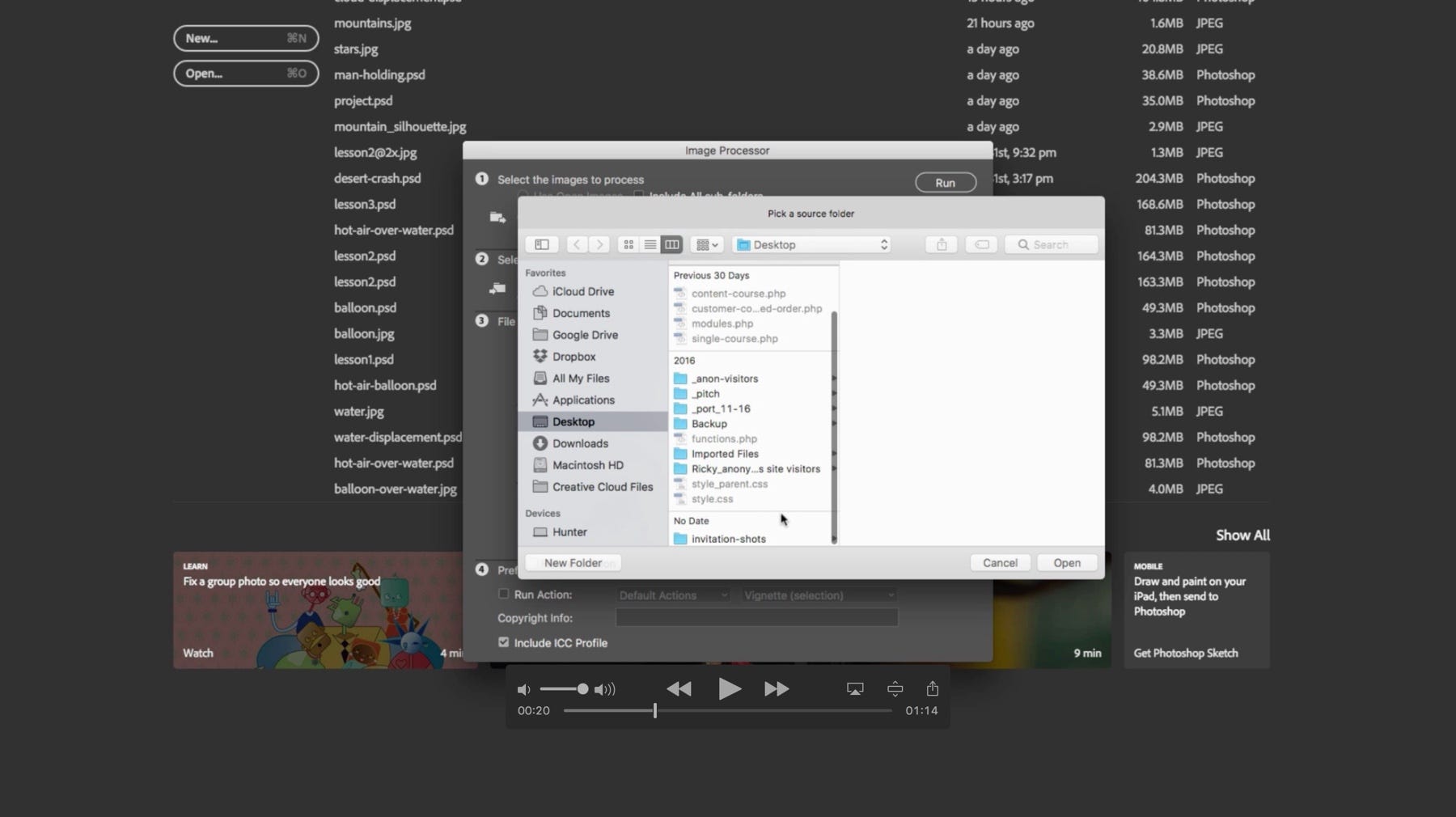Click the file list vertical scrollbar
Viewport: 1456px width, 817px height.
point(834,427)
